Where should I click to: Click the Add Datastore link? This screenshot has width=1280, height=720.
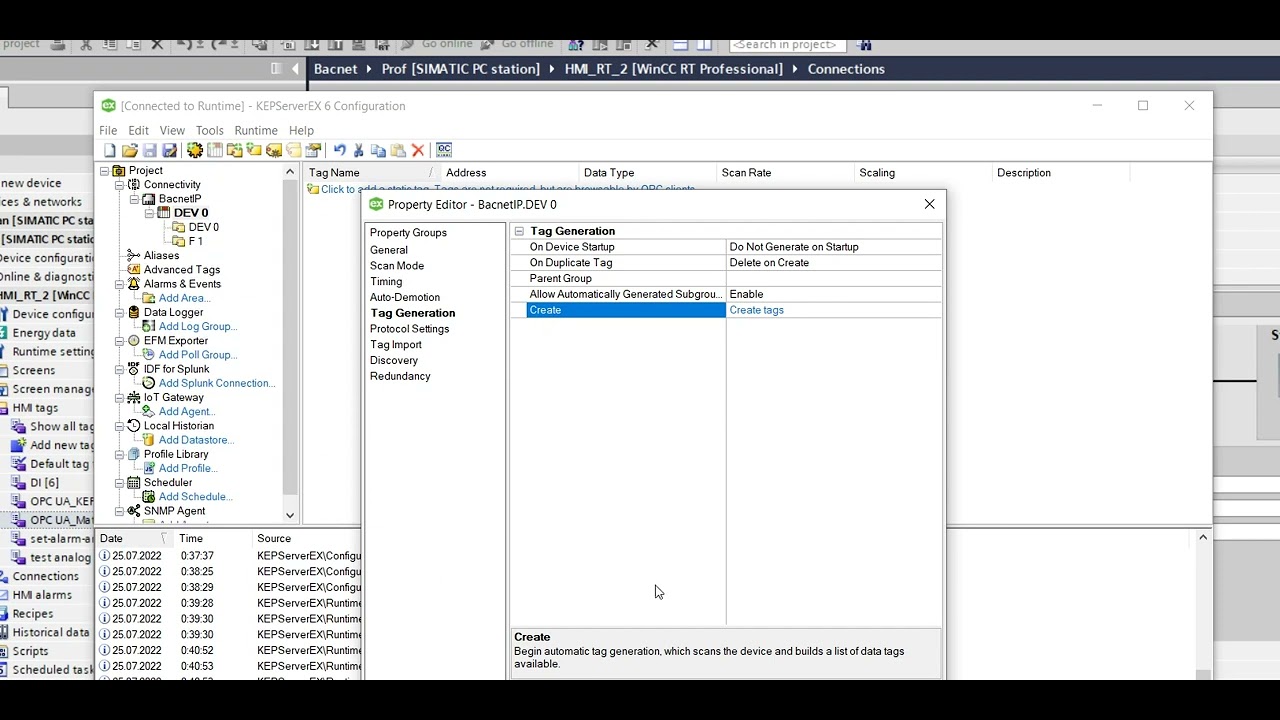tap(196, 440)
